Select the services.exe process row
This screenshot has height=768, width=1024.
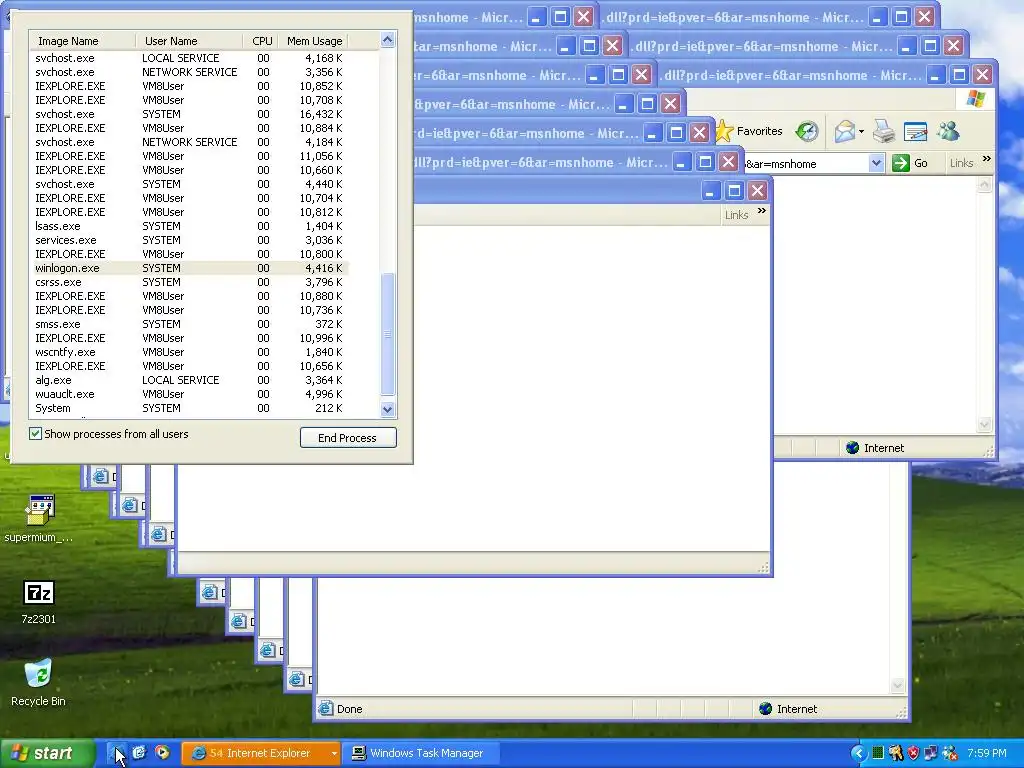pyautogui.click(x=190, y=240)
